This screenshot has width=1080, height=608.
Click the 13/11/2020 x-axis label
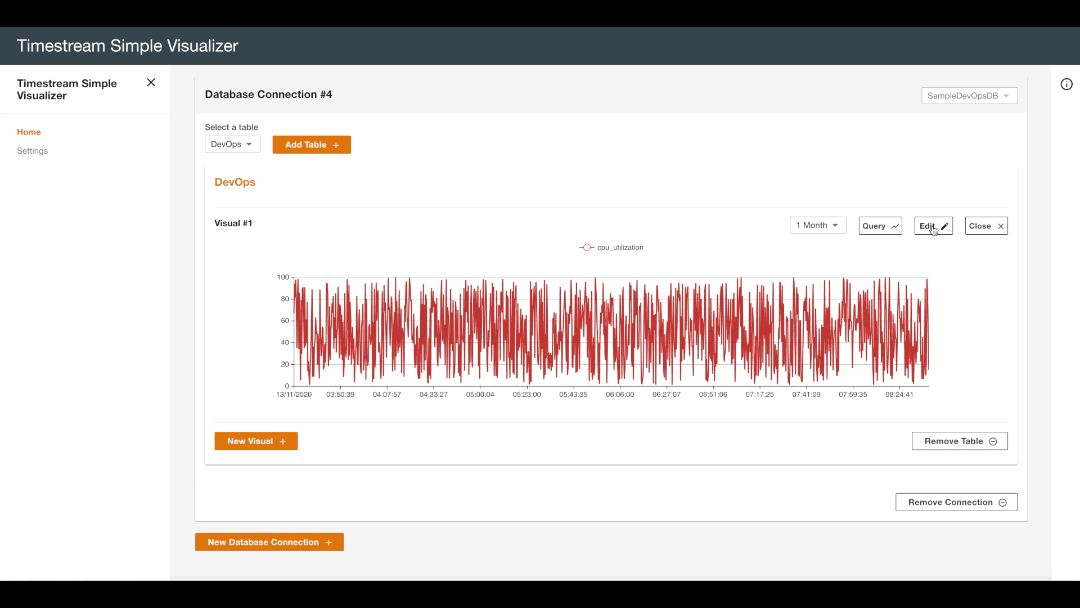tap(294, 395)
